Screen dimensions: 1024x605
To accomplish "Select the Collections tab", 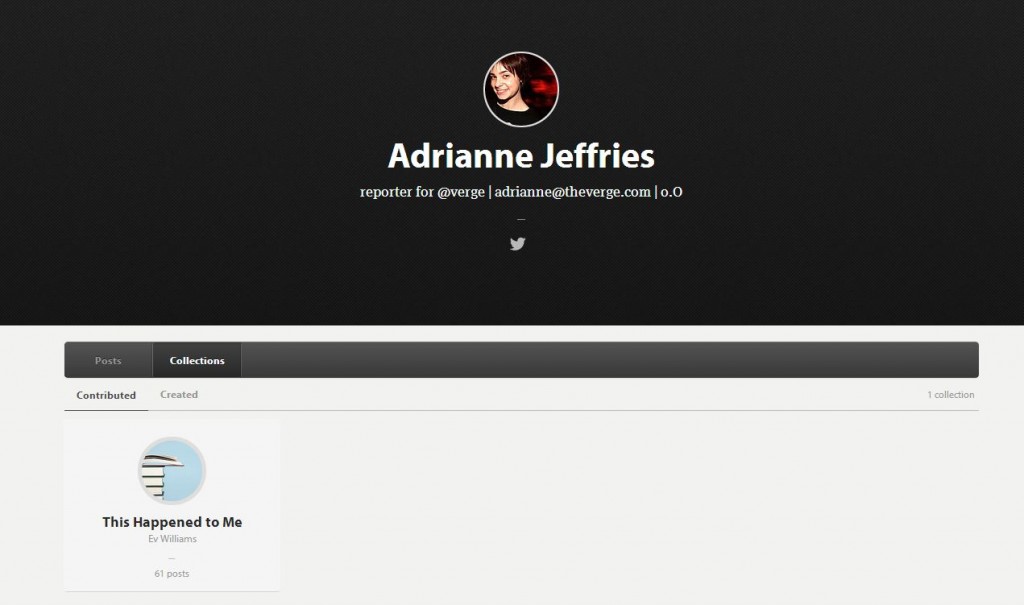I will tap(197, 360).
